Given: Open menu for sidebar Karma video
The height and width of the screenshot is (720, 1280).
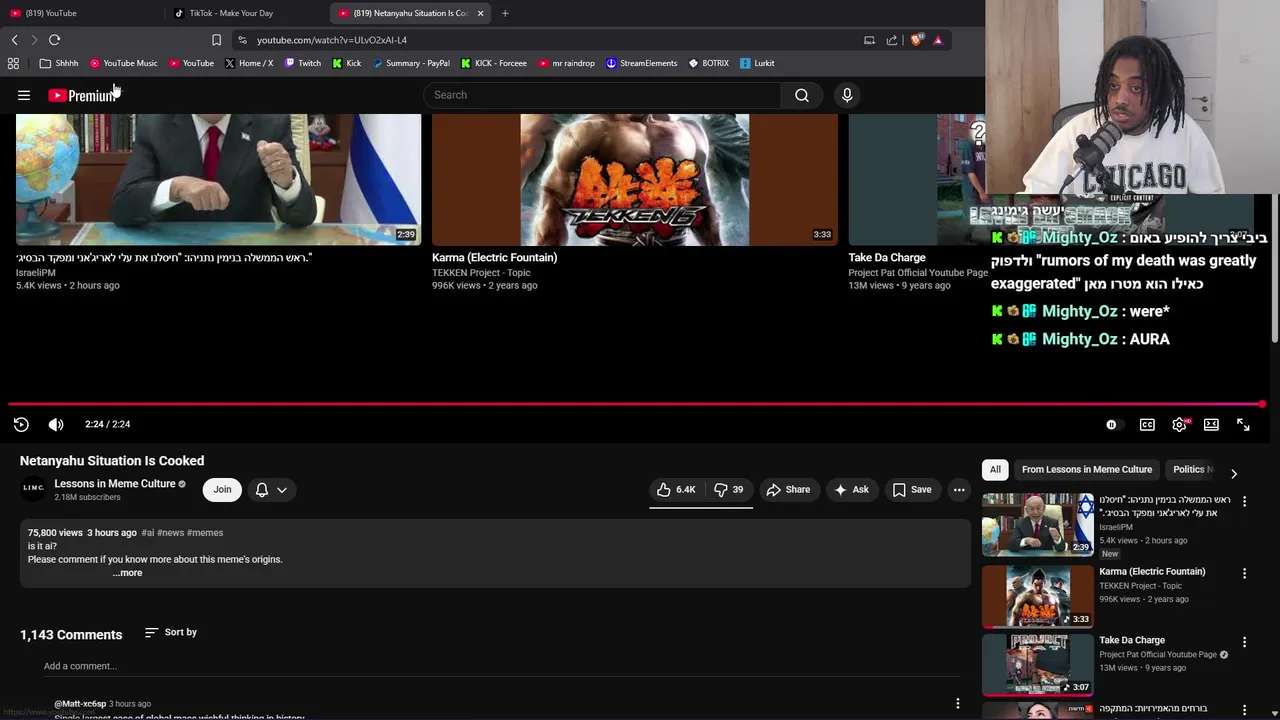Looking at the screenshot, I should tap(1244, 573).
